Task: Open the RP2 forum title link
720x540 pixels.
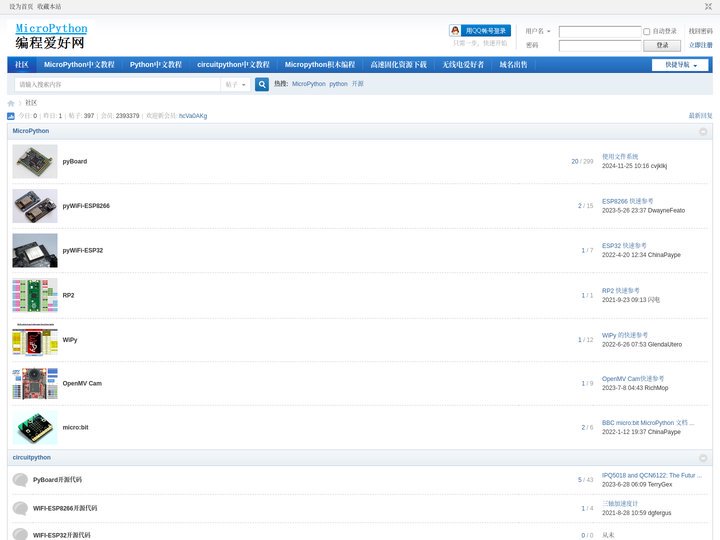Action: [x=68, y=295]
